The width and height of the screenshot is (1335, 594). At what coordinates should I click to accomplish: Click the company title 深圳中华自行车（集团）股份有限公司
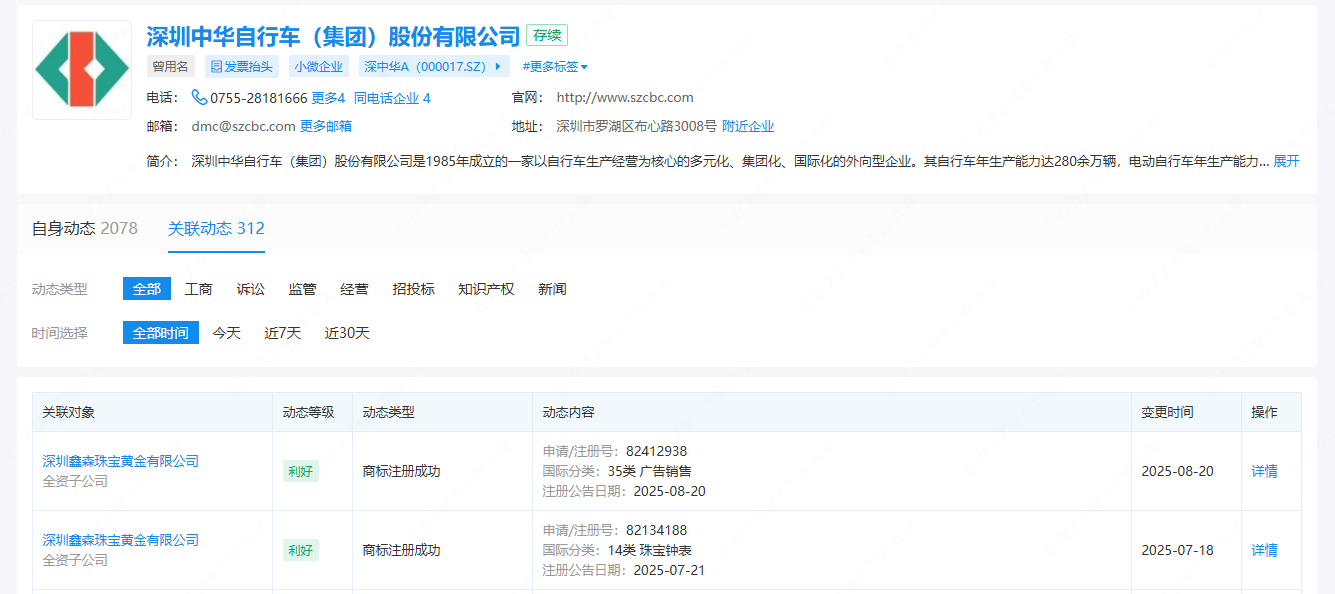[334, 37]
